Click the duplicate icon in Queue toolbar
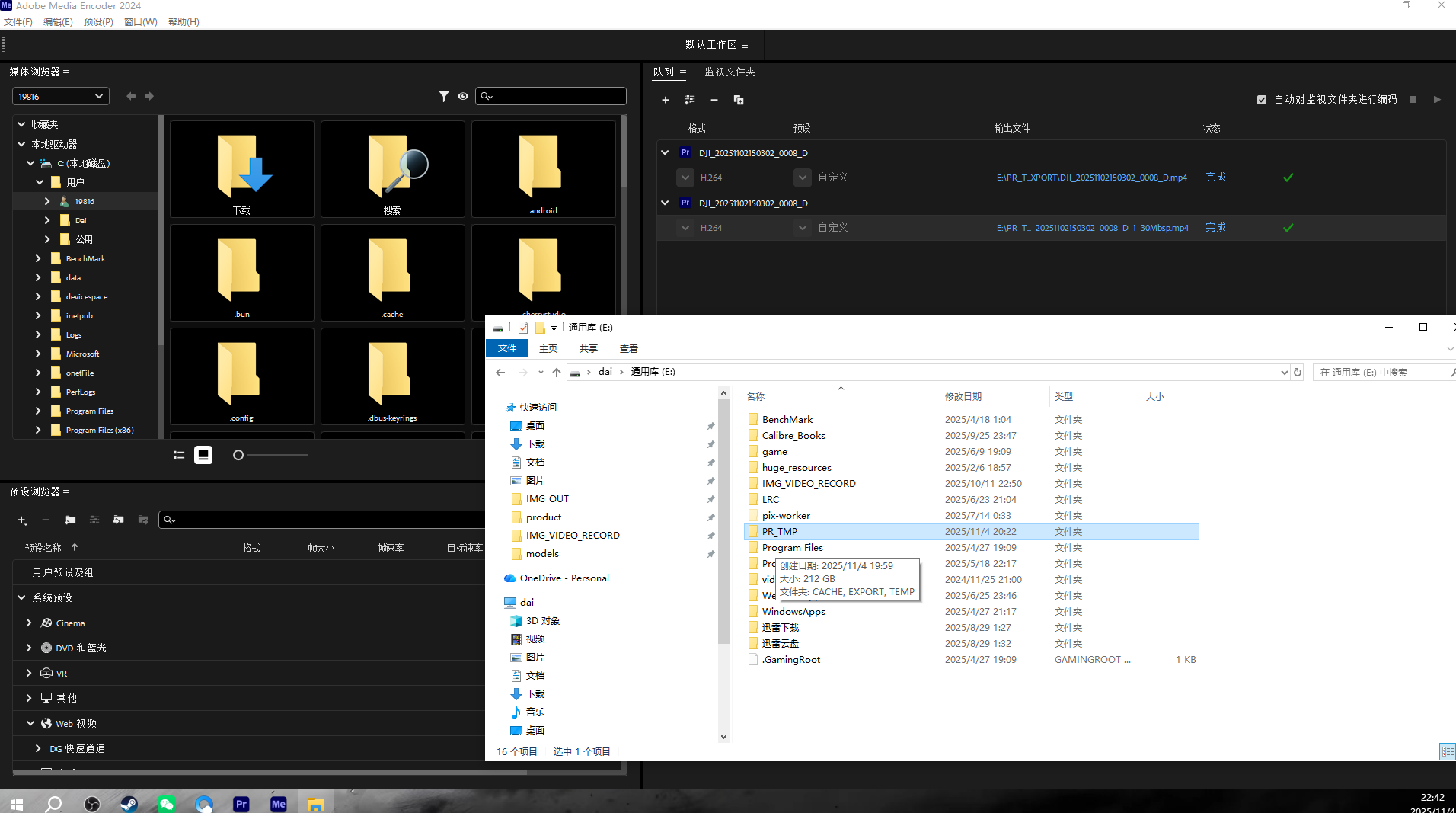Viewport: 1456px width, 813px height. [x=738, y=100]
